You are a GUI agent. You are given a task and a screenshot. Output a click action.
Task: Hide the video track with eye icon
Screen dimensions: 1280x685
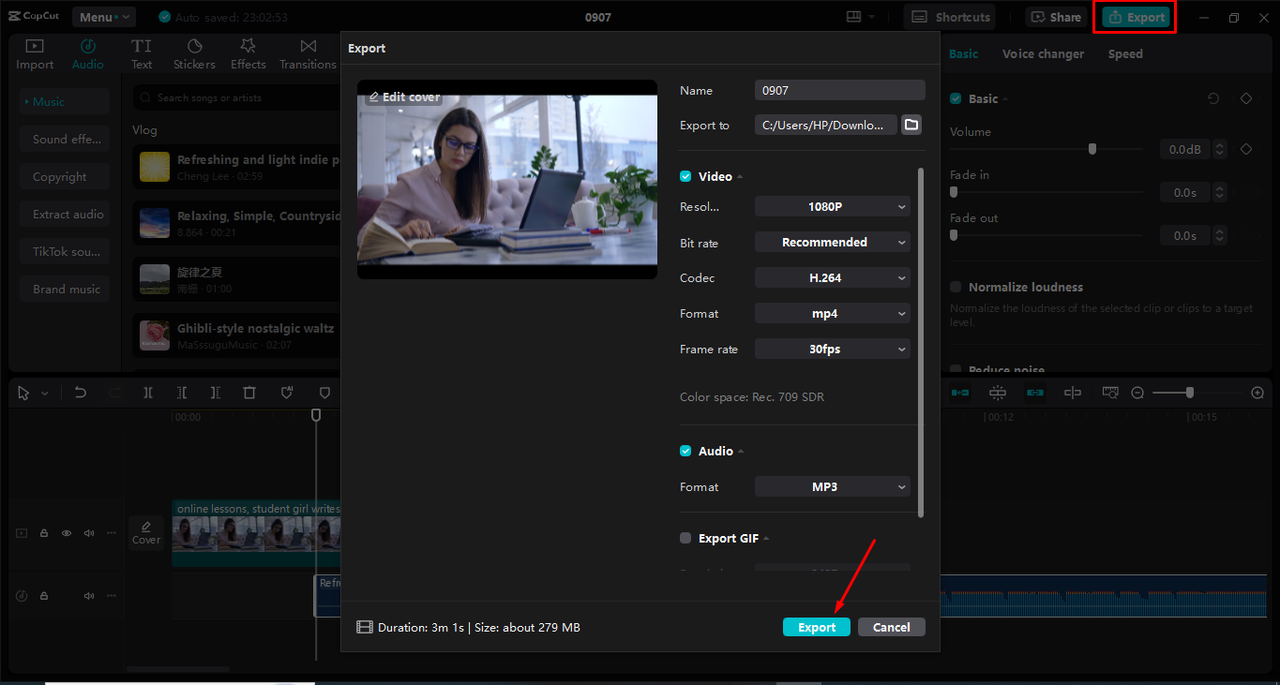[67, 533]
